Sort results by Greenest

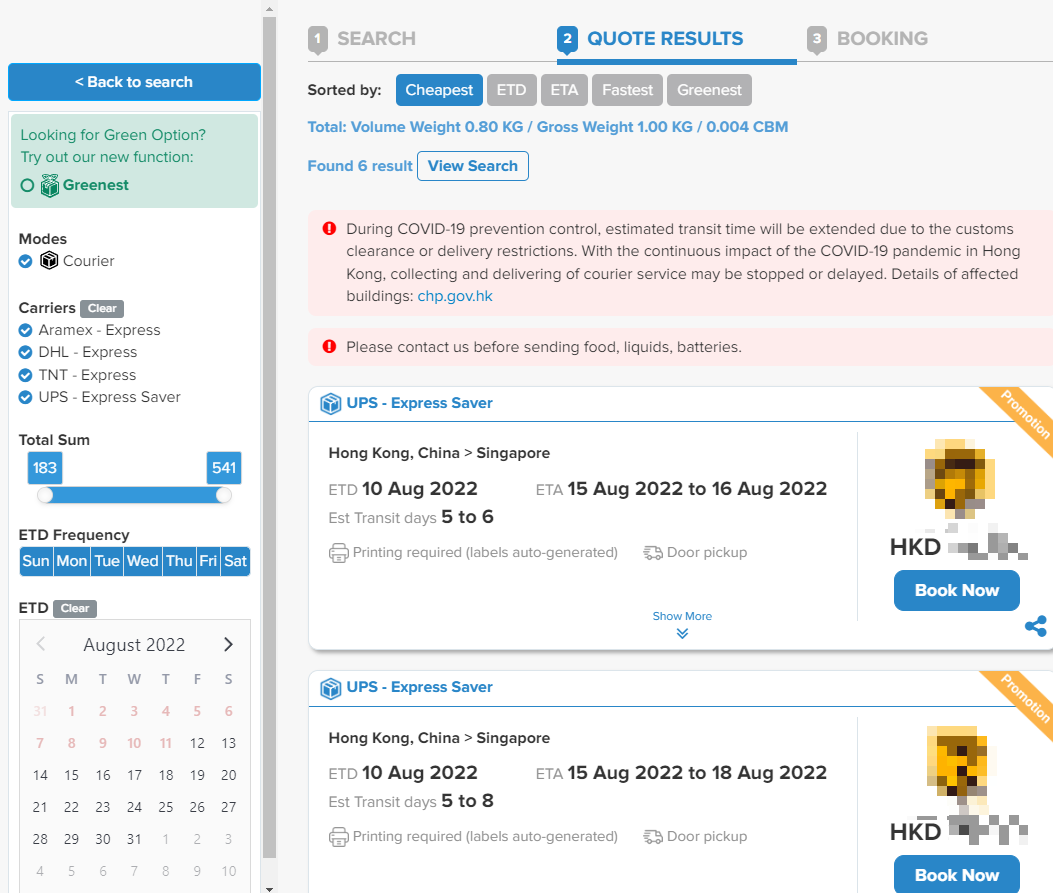(x=709, y=90)
